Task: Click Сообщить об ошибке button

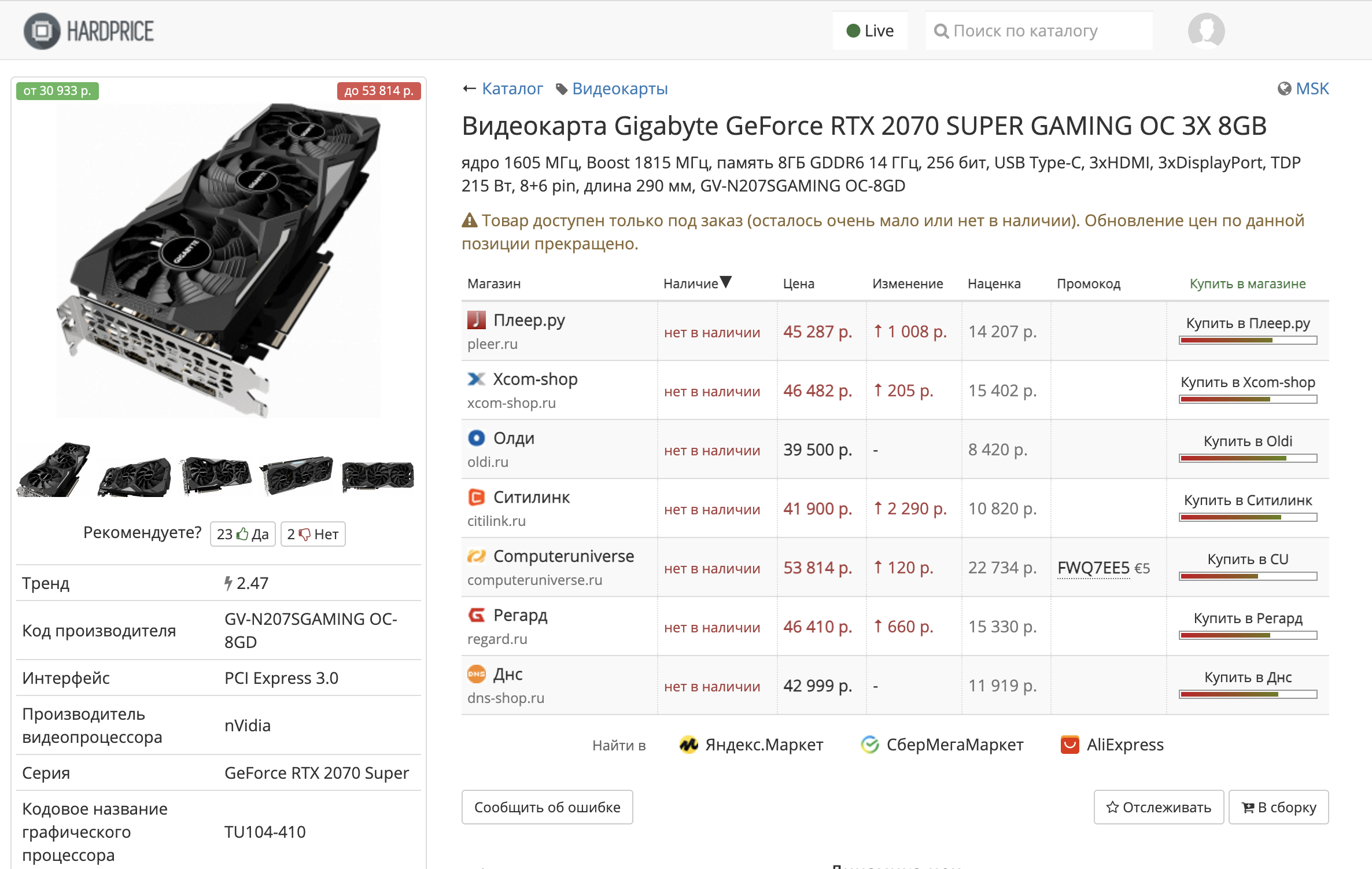Action: tap(547, 807)
